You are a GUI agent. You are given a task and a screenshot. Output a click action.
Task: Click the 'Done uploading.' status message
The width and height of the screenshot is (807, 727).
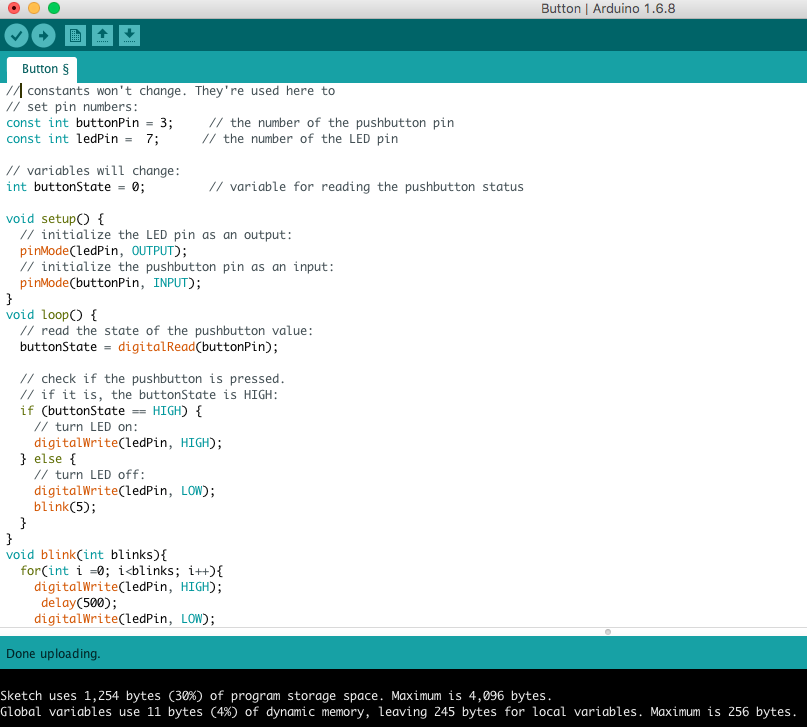(x=53, y=653)
